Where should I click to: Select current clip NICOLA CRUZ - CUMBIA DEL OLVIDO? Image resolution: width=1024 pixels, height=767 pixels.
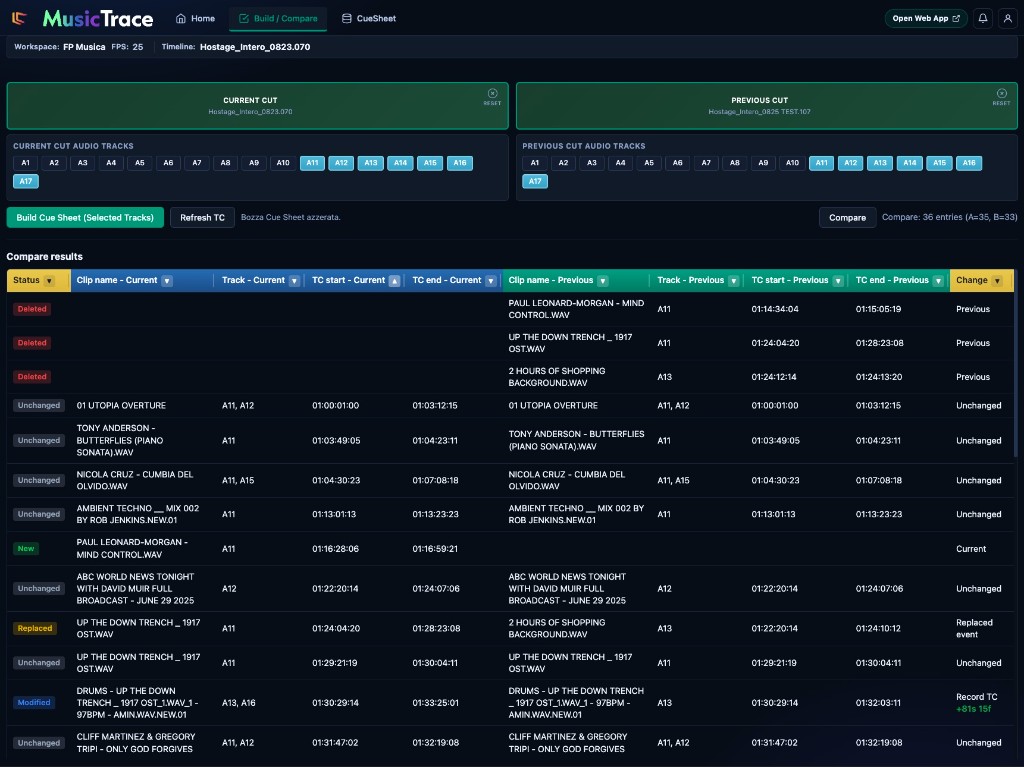click(x=135, y=480)
